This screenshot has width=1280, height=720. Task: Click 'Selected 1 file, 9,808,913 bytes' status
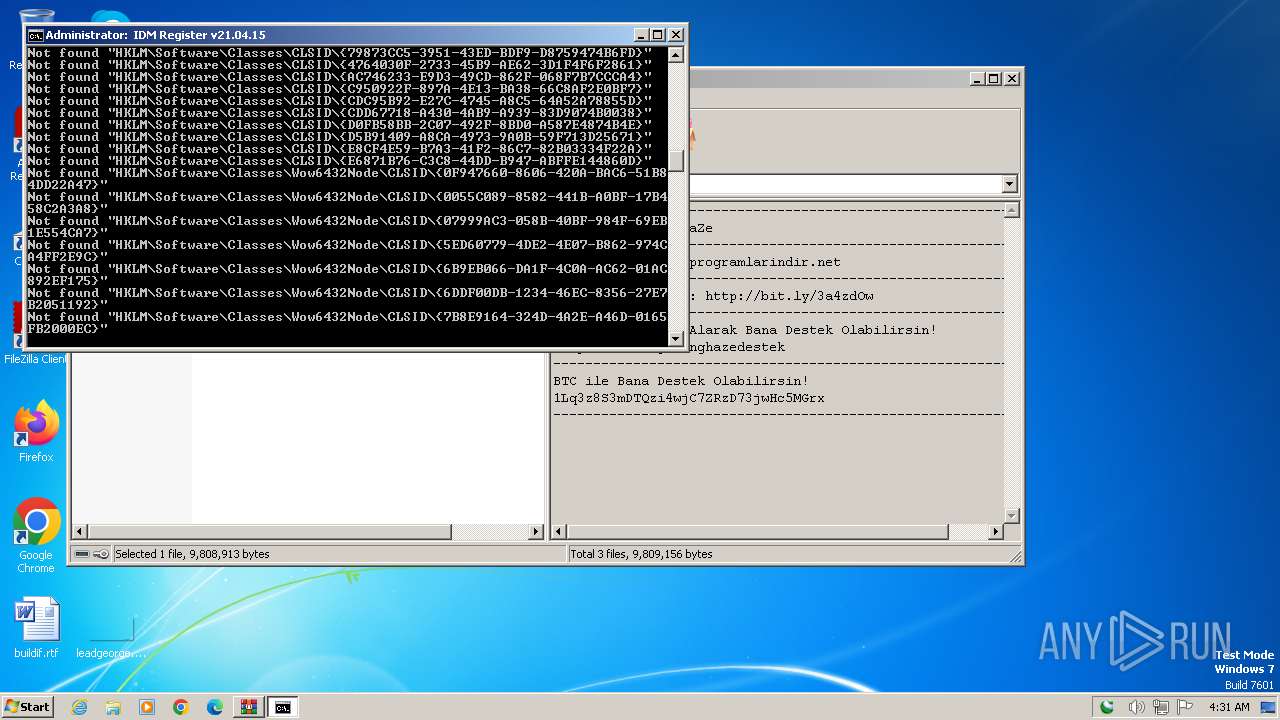192,554
